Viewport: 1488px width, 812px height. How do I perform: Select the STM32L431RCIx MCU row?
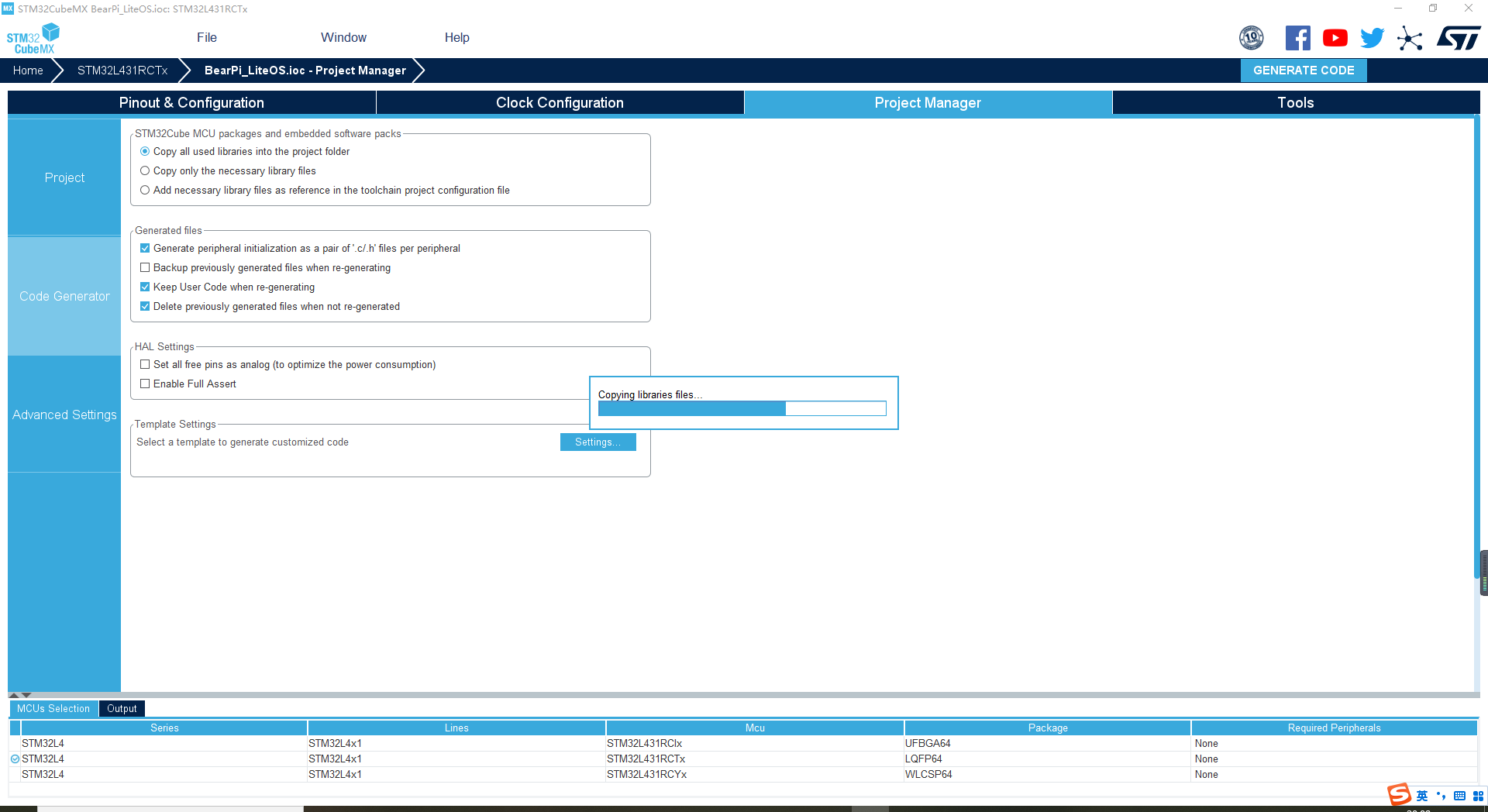743,744
